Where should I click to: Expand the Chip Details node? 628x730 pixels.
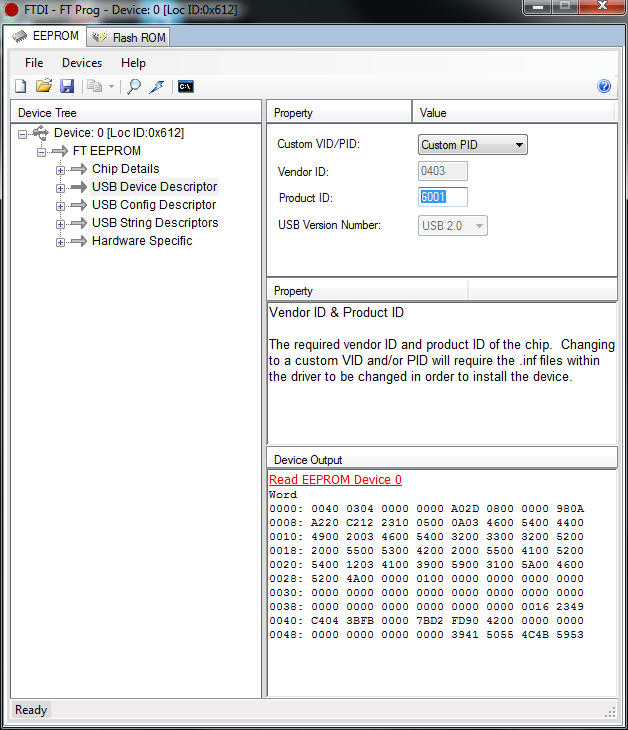[x=60, y=170]
